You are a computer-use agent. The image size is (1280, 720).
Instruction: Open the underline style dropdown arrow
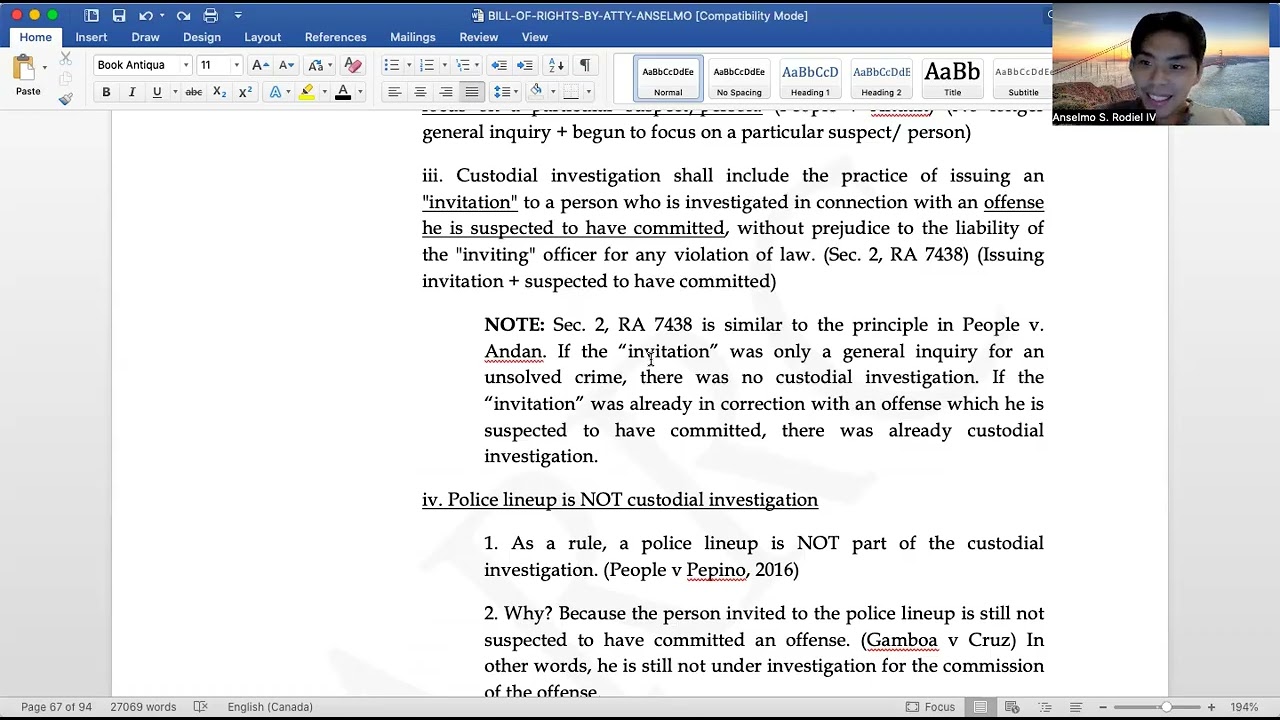click(175, 92)
